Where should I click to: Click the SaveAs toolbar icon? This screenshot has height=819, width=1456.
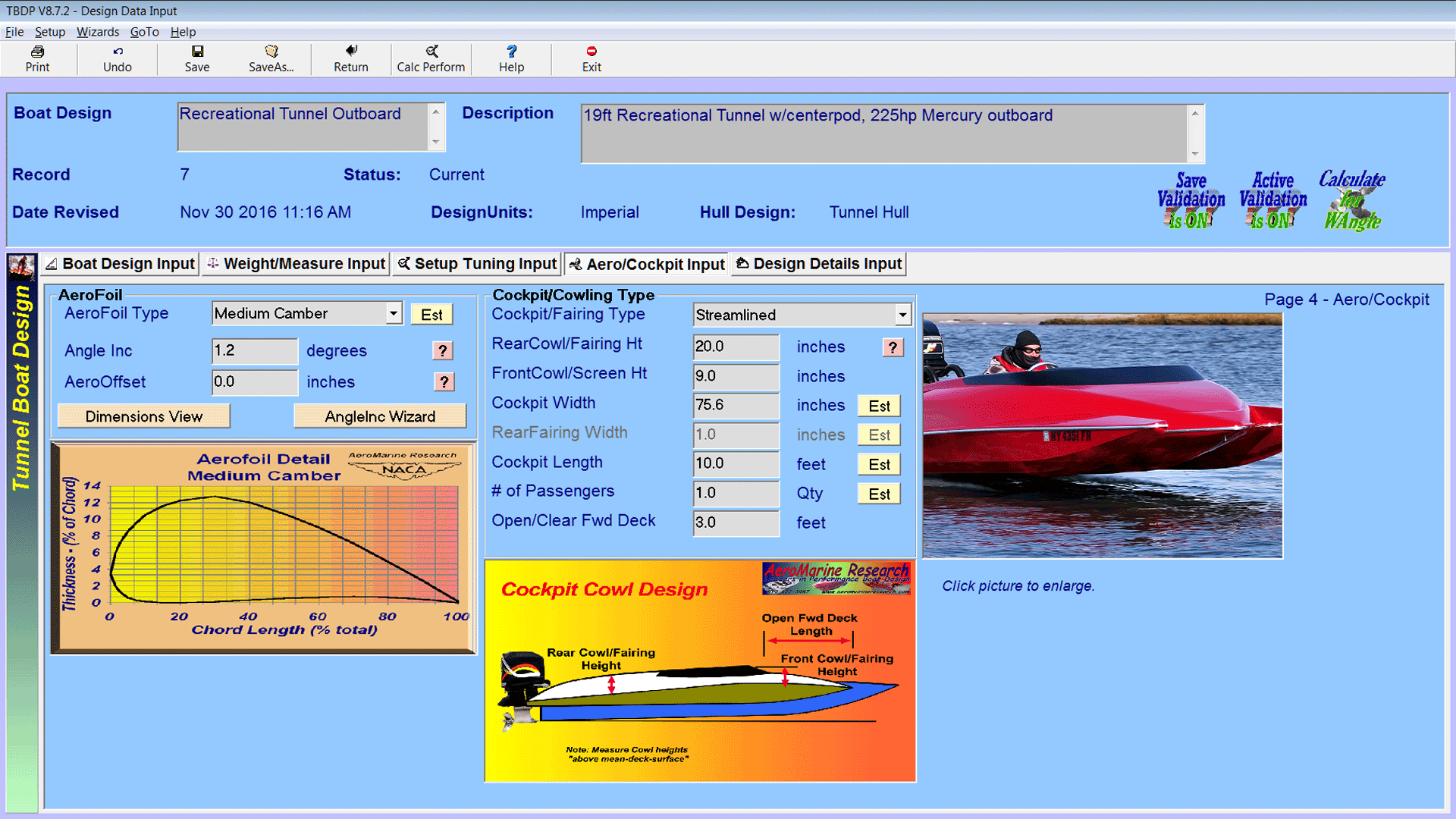click(x=271, y=58)
